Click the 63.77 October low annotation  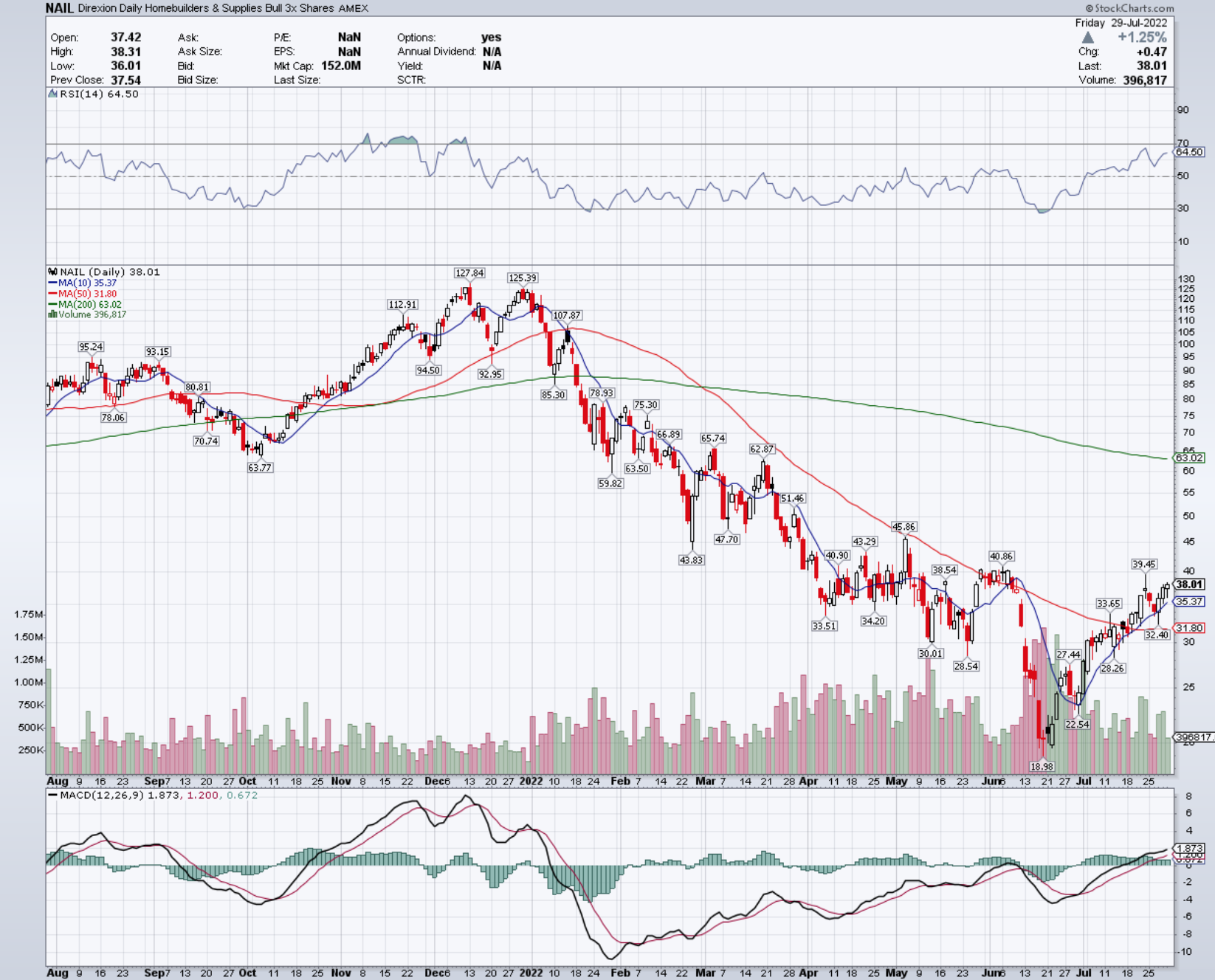(x=260, y=468)
